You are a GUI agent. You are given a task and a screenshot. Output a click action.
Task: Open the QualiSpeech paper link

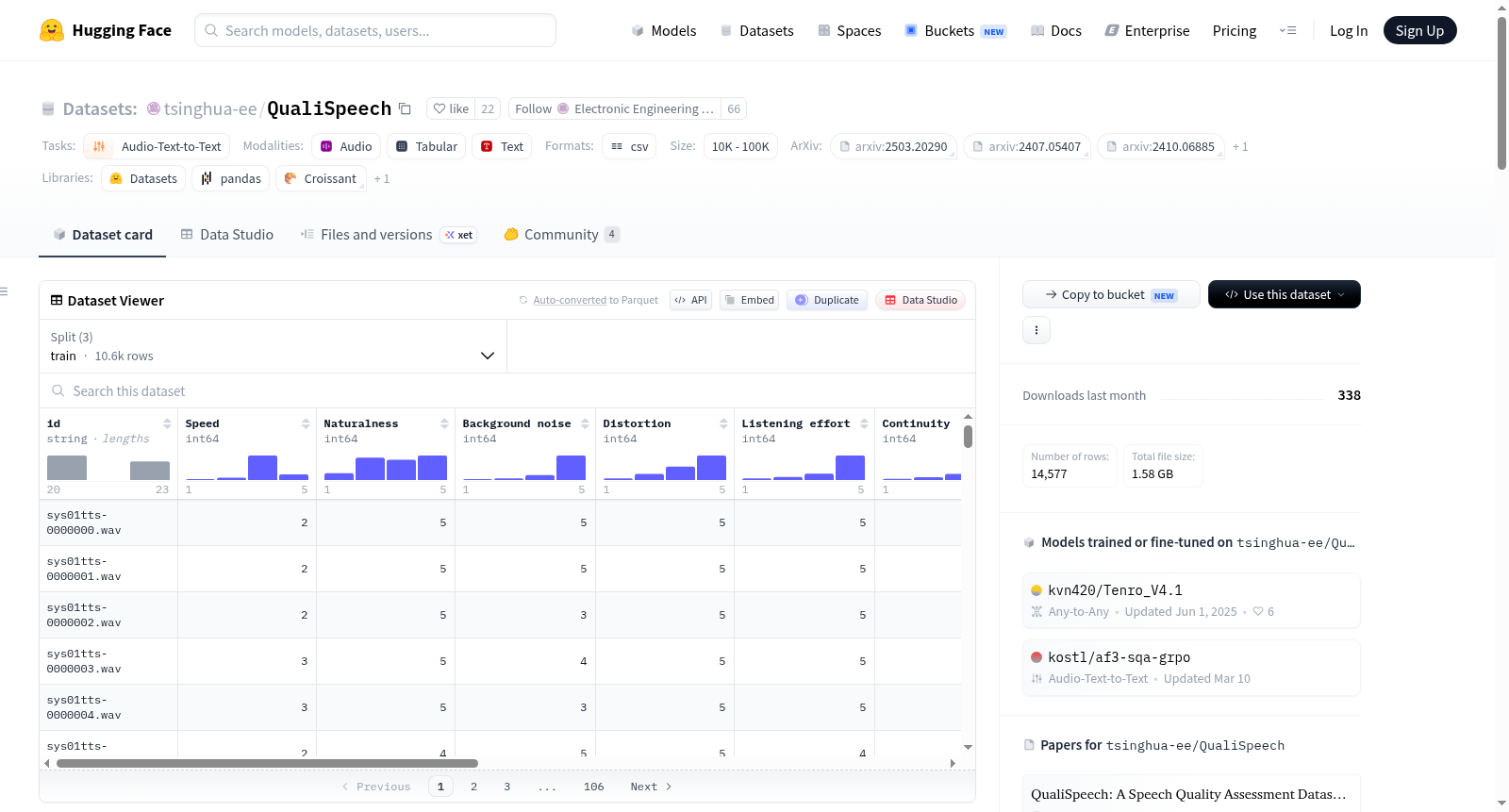pos(1188,794)
